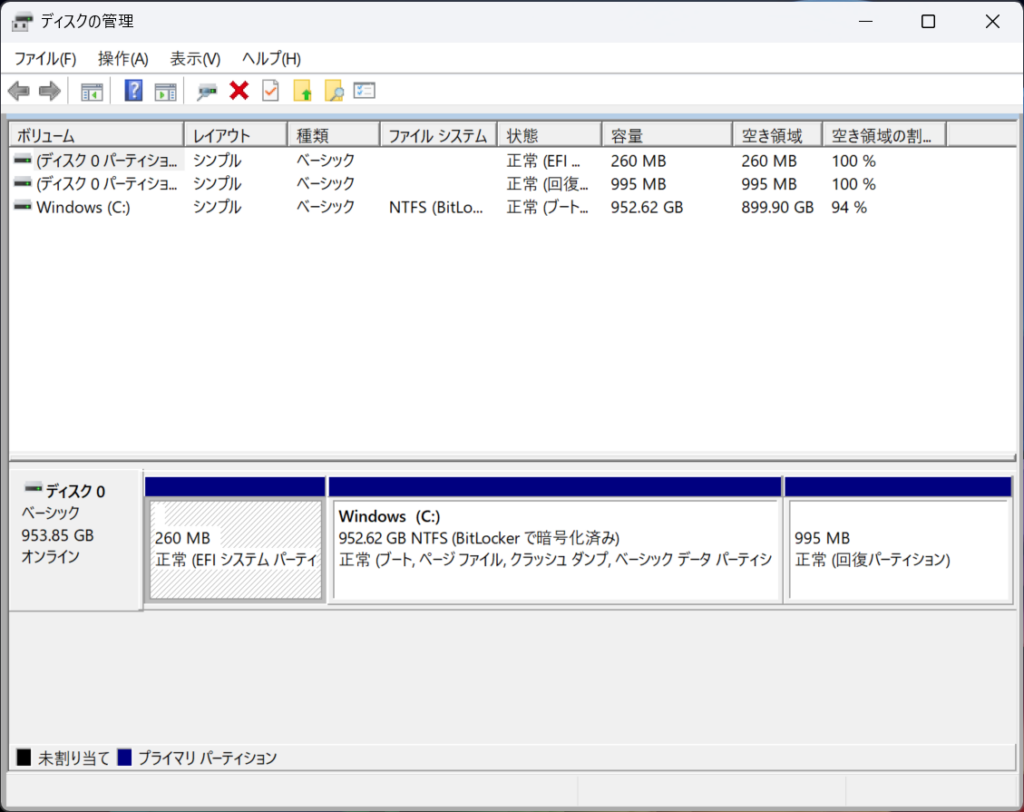Click the Back arrow toolbar icon
The image size is (1024, 812).
point(18,91)
